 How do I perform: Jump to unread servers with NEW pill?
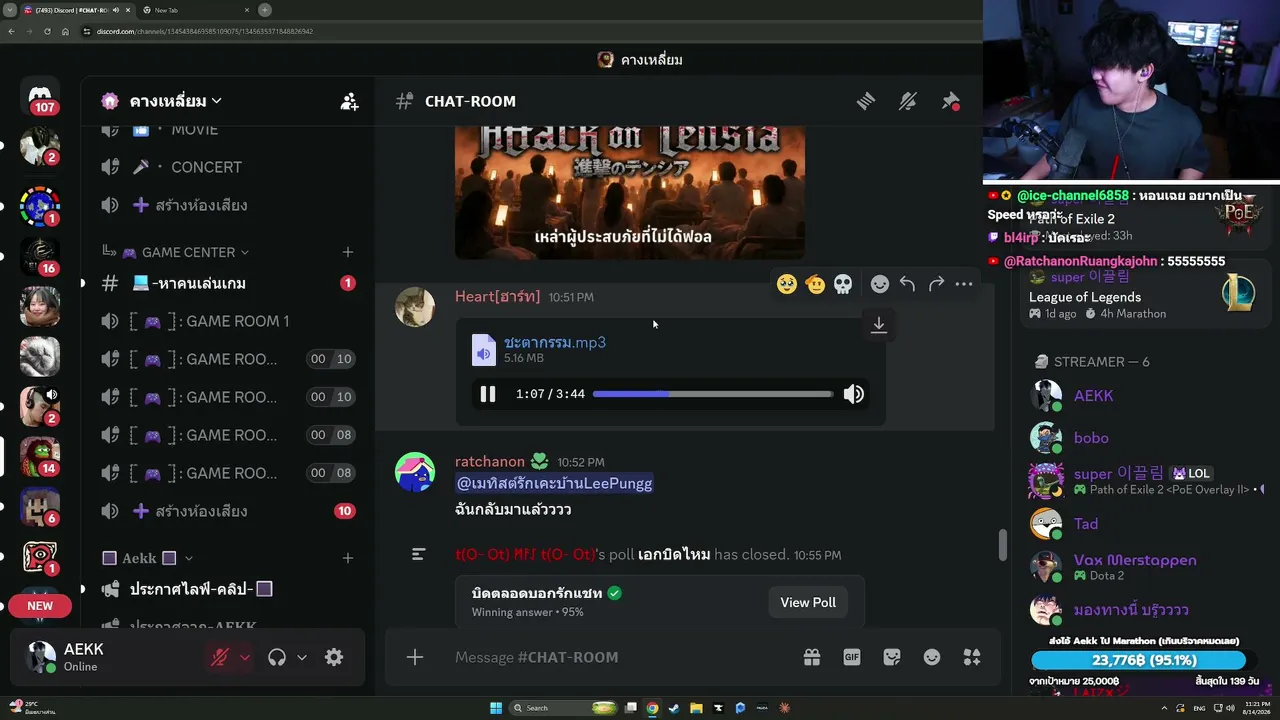pos(40,606)
